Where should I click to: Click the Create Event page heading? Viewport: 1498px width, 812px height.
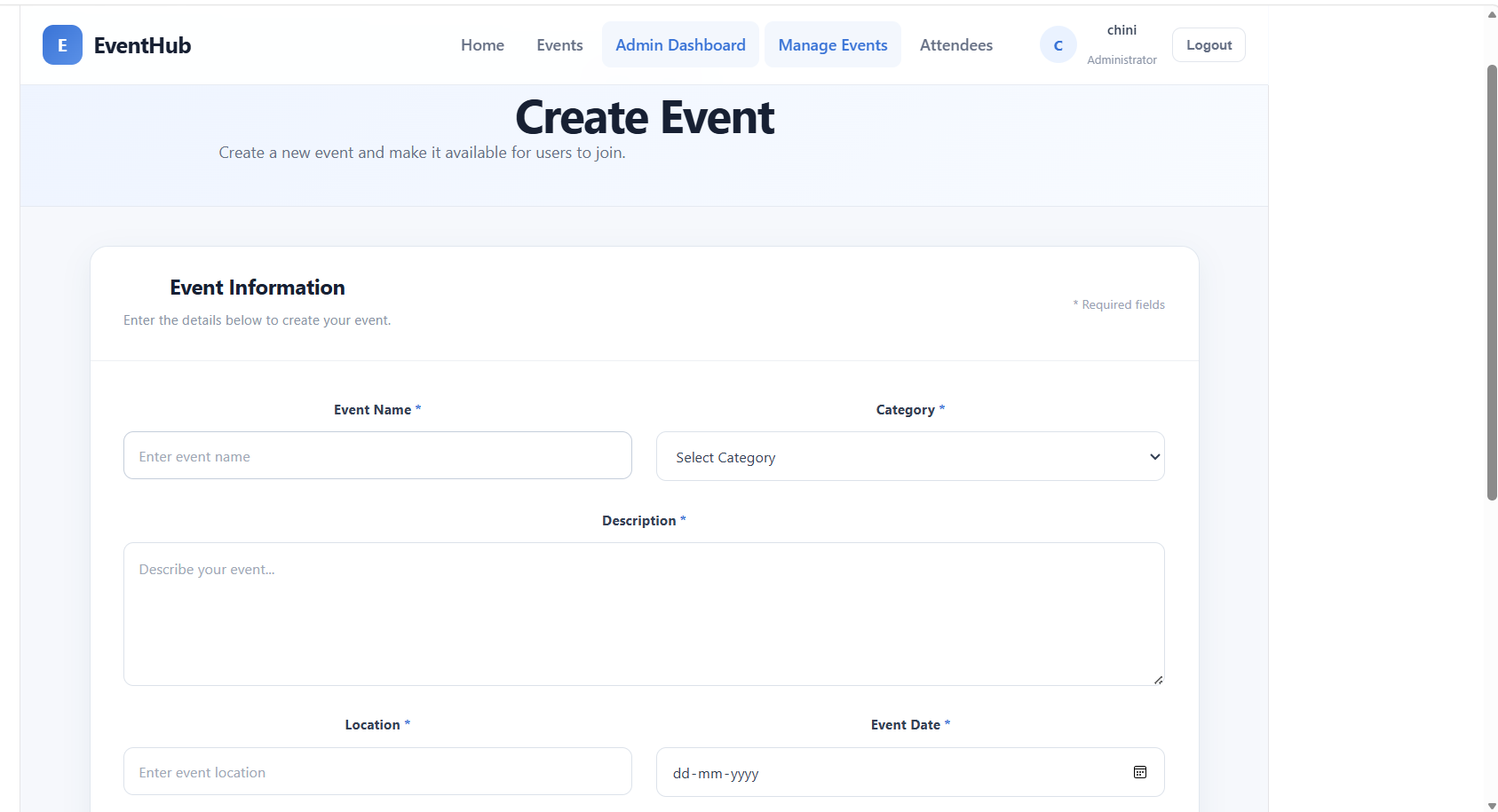(x=645, y=117)
